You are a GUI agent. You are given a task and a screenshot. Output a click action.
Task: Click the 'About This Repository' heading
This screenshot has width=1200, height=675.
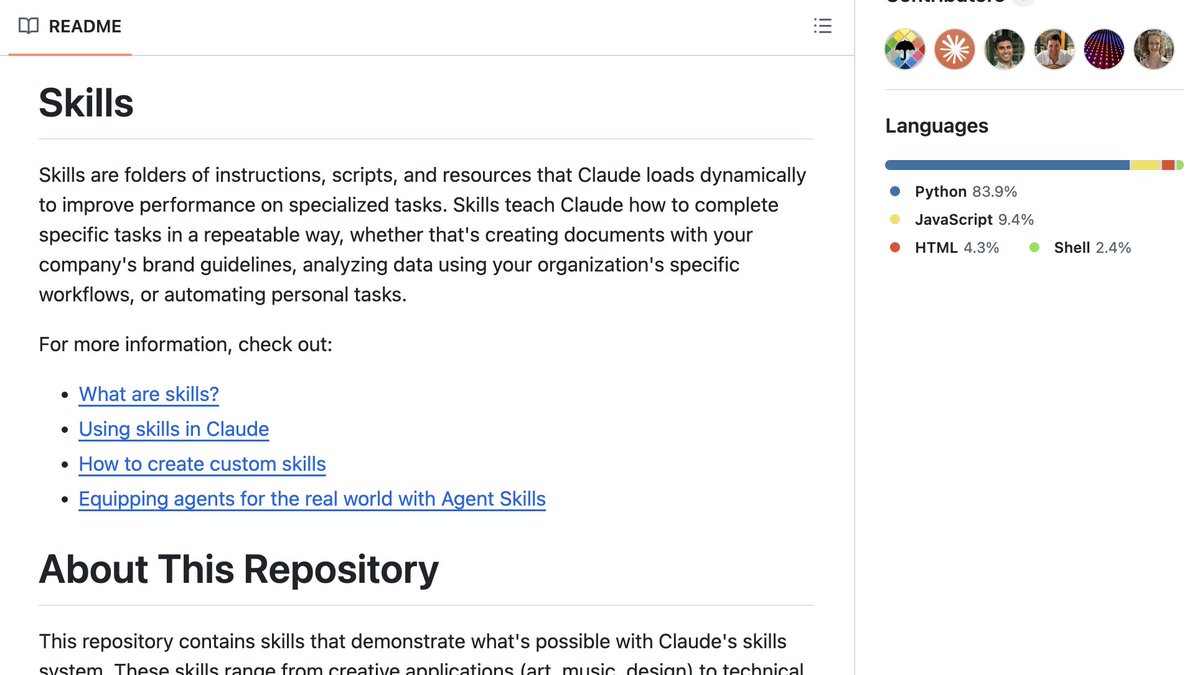pos(239,569)
